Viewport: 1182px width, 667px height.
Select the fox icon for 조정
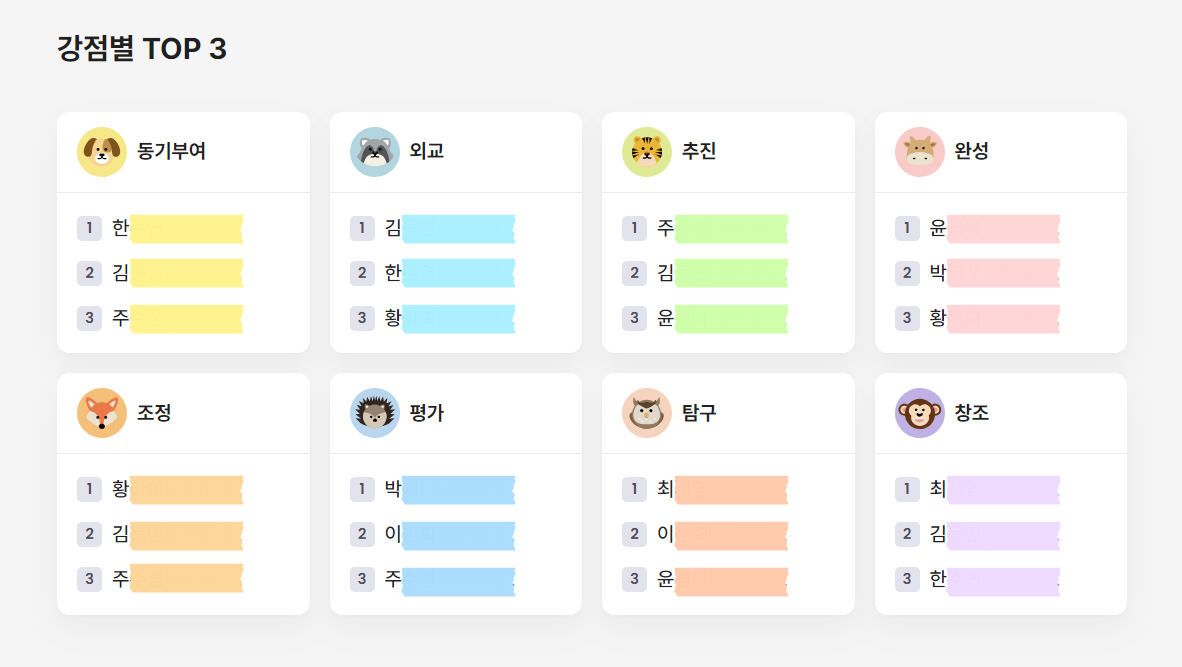(x=102, y=413)
